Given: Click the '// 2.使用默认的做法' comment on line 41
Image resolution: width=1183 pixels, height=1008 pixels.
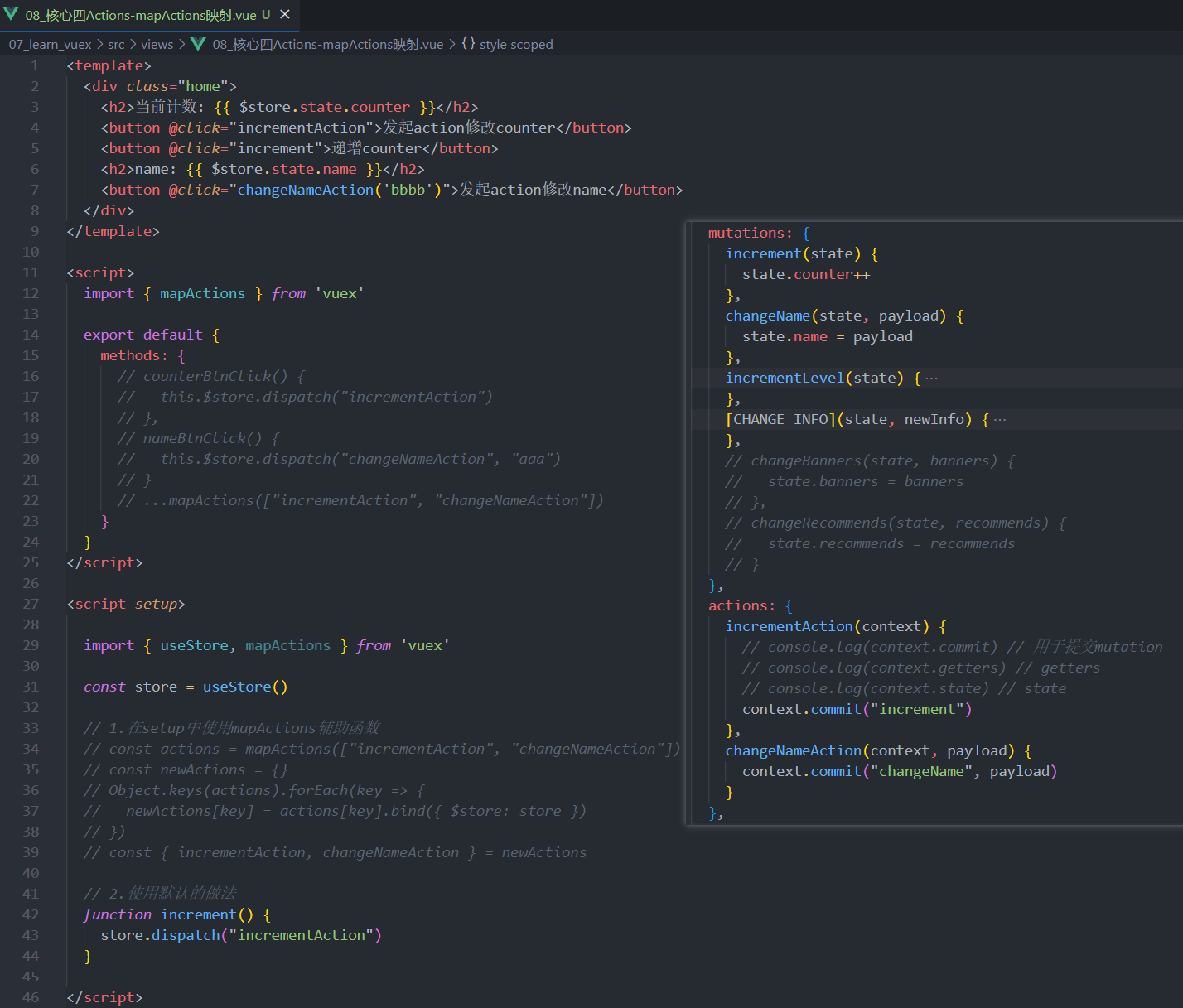Looking at the screenshot, I should pyautogui.click(x=160, y=894).
